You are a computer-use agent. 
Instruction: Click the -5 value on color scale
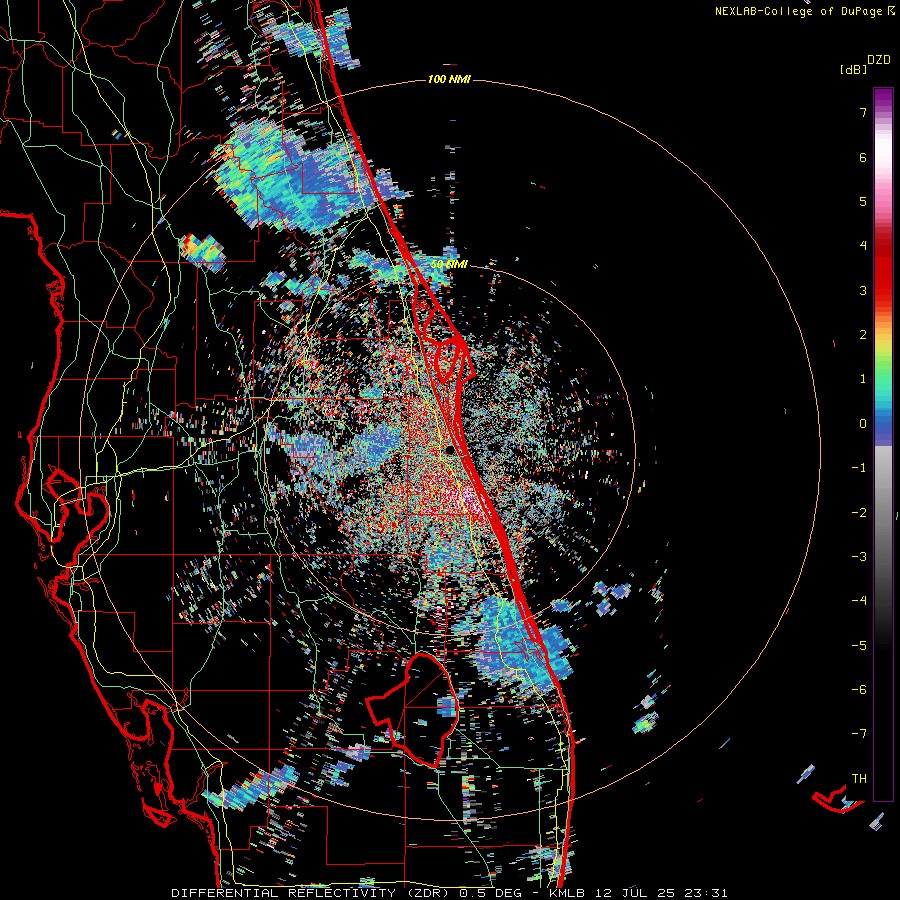(859, 646)
